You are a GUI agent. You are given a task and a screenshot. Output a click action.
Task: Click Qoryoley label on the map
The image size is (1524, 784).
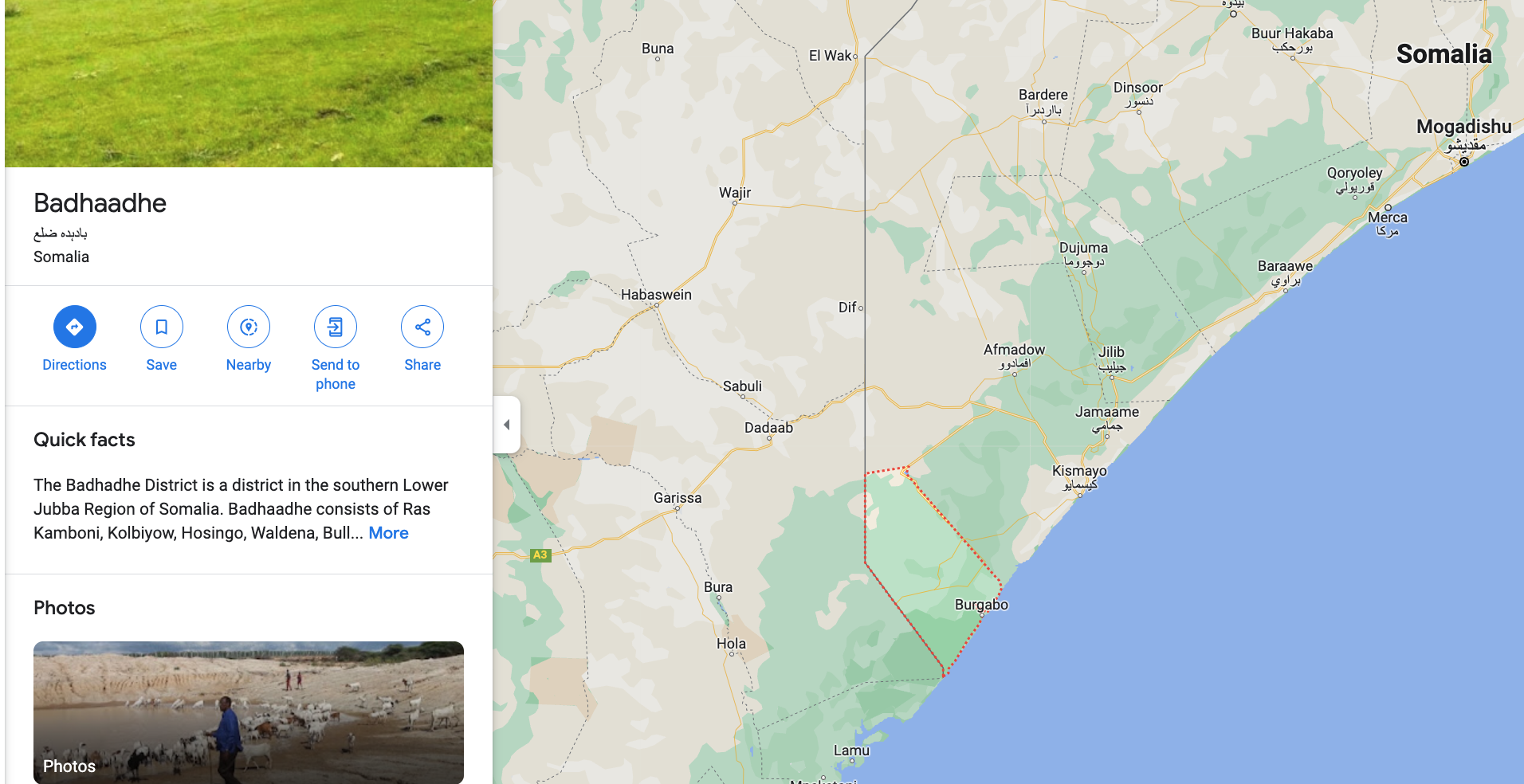[x=1354, y=173]
